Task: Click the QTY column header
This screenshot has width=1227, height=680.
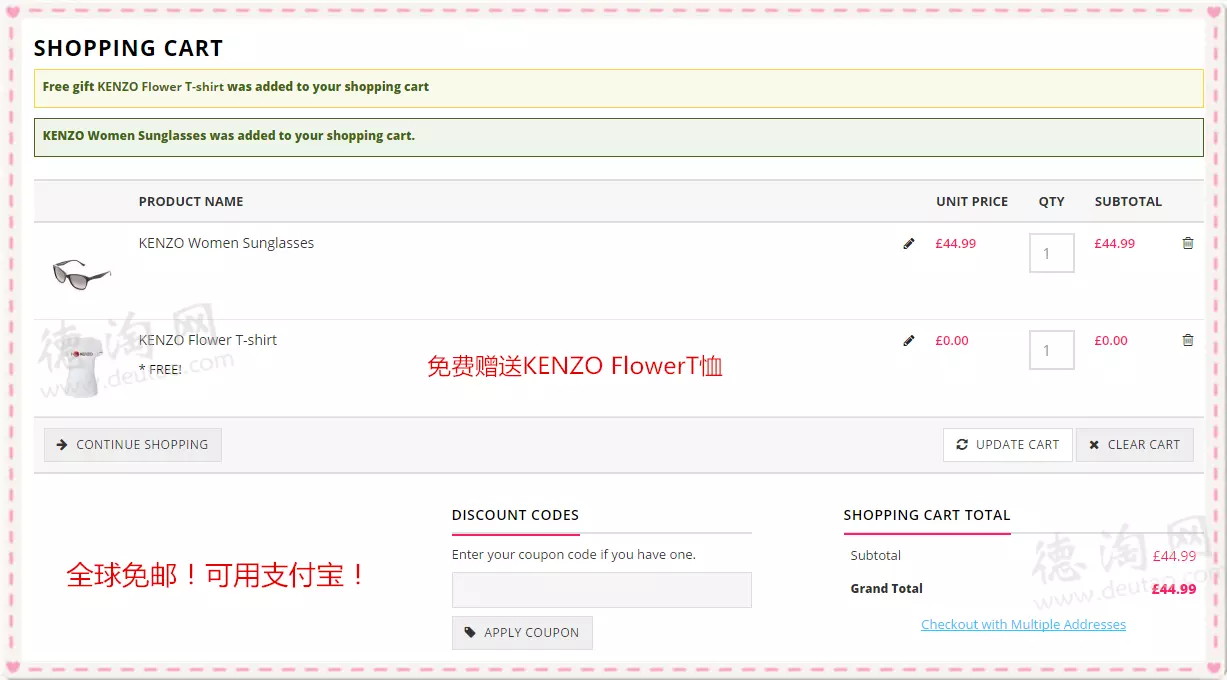Action: pyautogui.click(x=1051, y=201)
